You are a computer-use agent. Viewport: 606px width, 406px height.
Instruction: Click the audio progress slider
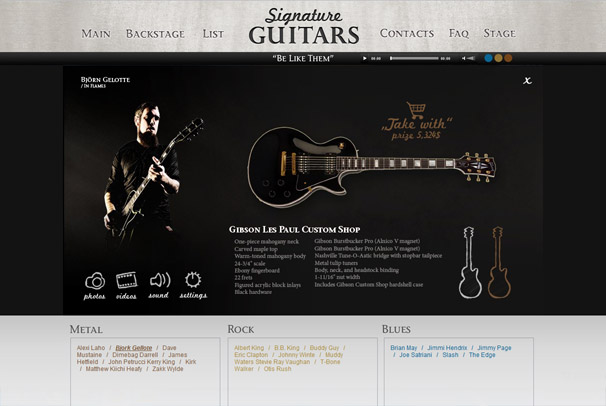[x=414, y=58]
